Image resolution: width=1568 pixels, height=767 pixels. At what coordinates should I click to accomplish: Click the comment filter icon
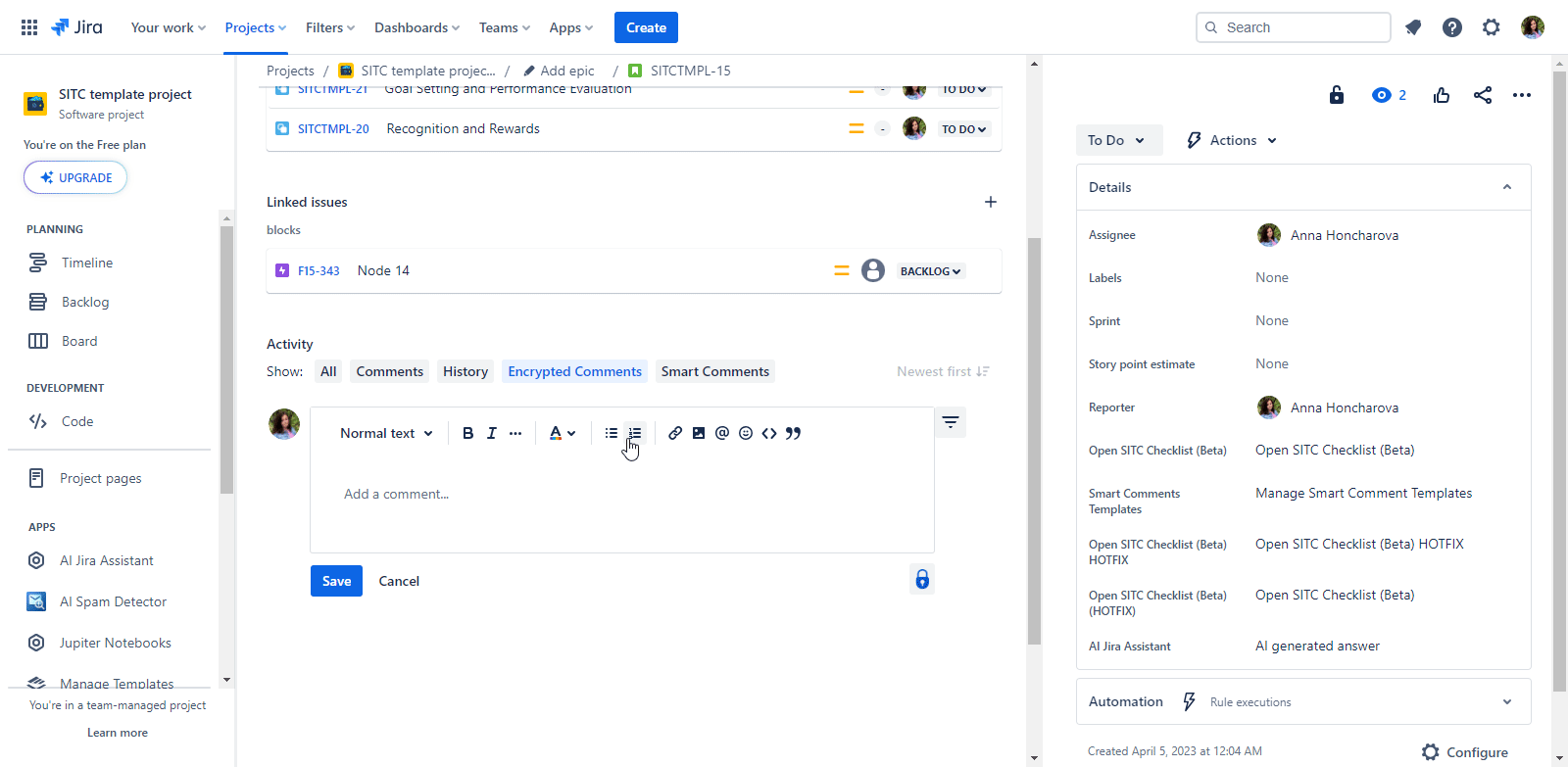(x=951, y=422)
